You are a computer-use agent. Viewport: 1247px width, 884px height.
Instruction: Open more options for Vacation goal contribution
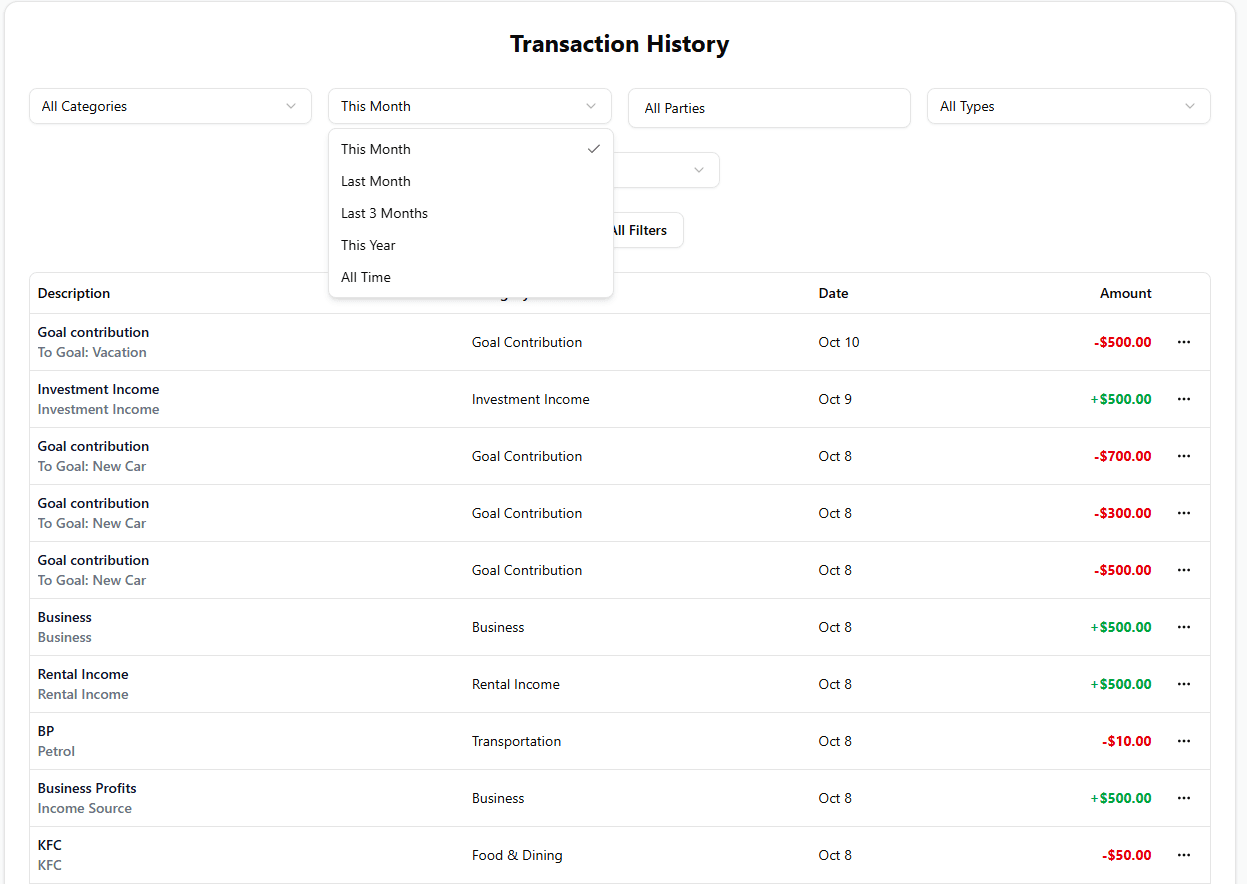[x=1184, y=342]
